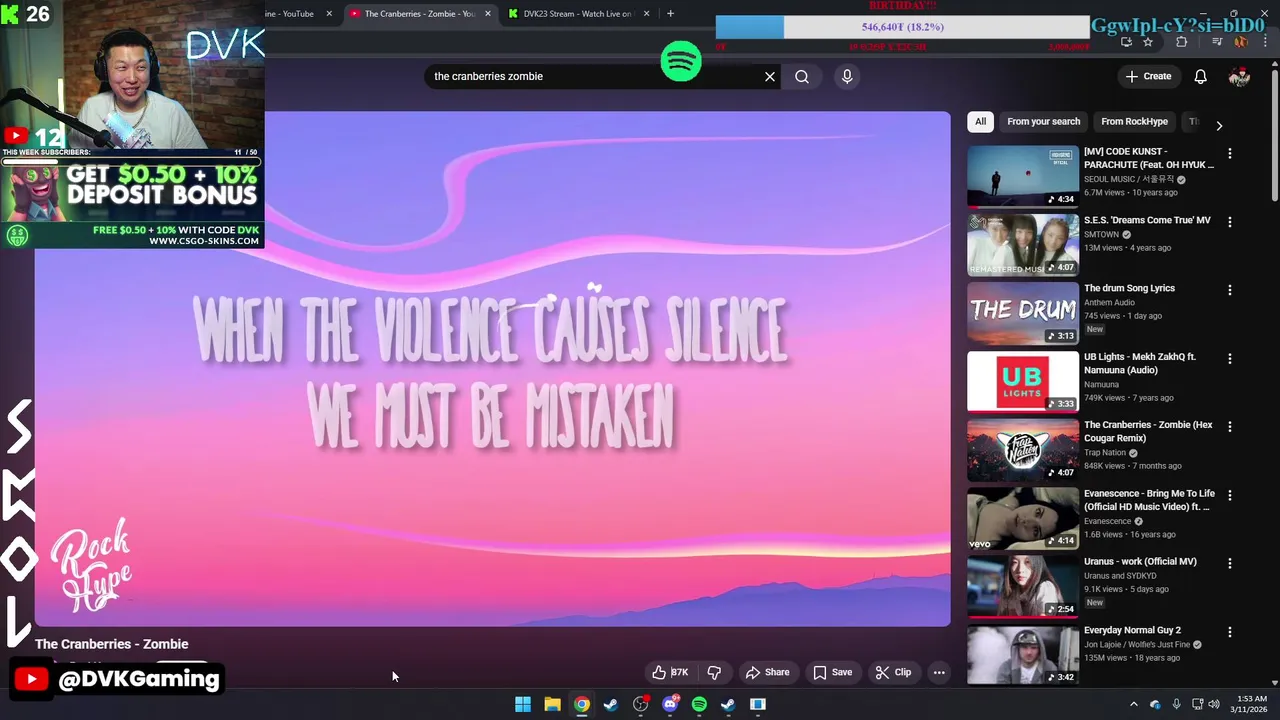Click the 'SMTOWN' channel name
Screen dimensions: 1280x720
[x=1101, y=235]
